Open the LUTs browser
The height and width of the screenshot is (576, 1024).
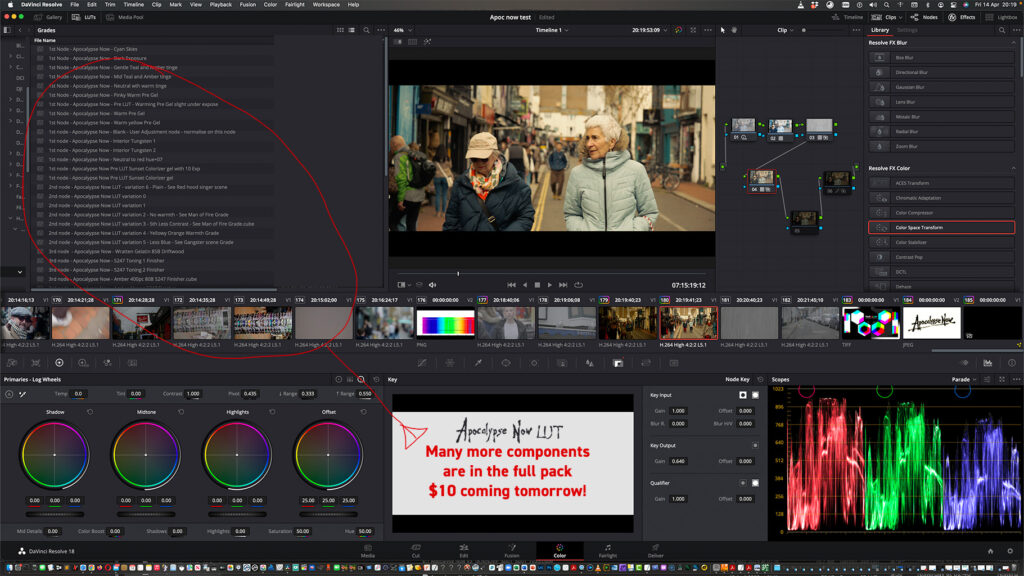coord(84,17)
